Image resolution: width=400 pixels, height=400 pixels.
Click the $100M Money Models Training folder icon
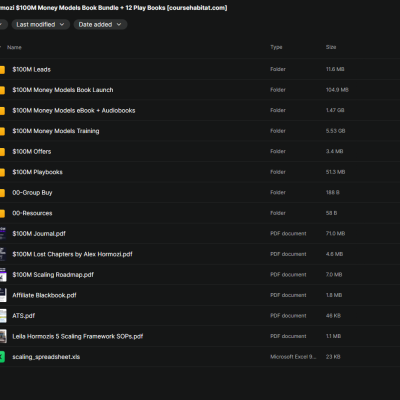[x=2, y=131]
